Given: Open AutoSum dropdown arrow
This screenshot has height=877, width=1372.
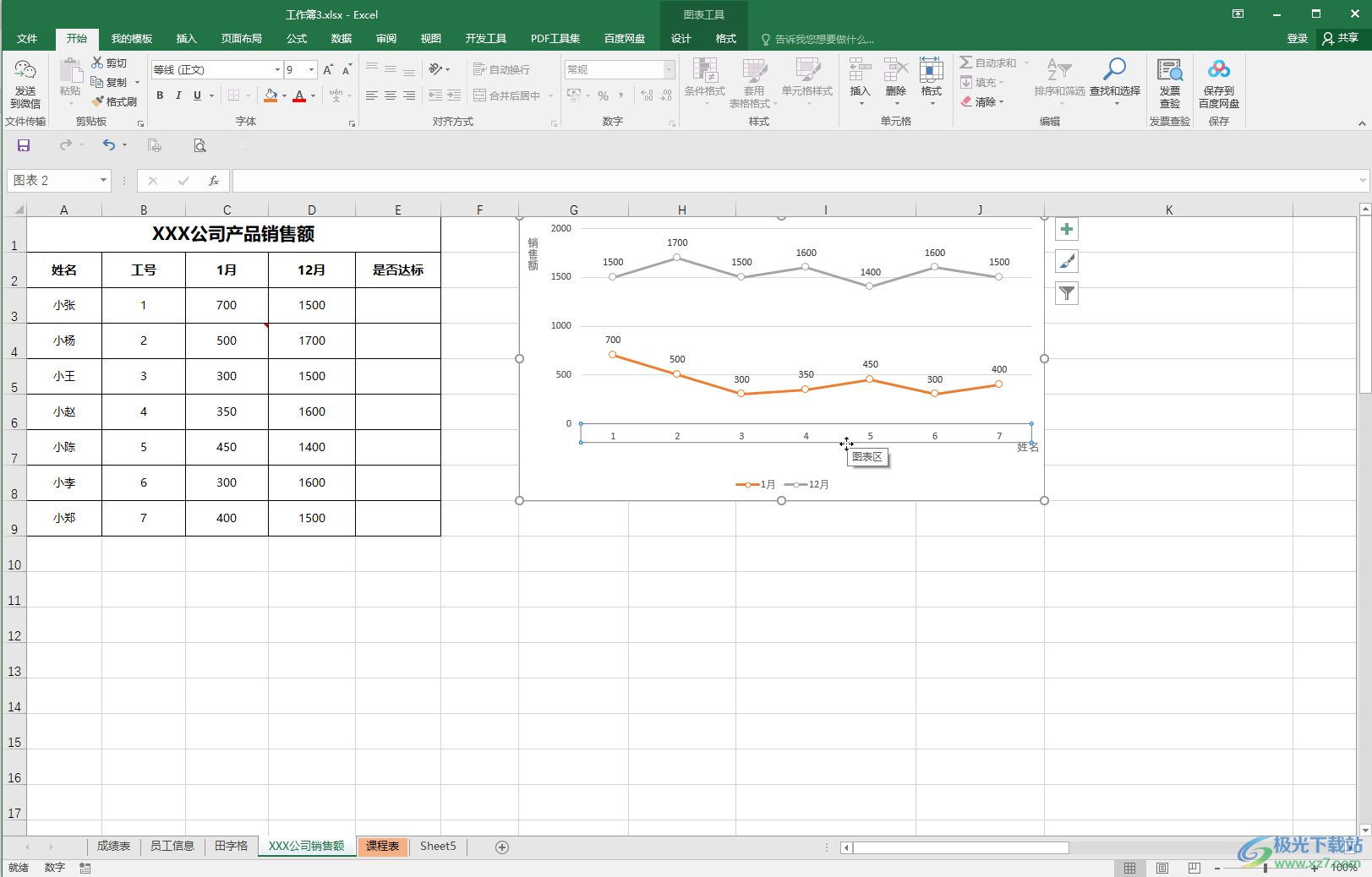Looking at the screenshot, I should click(1026, 63).
